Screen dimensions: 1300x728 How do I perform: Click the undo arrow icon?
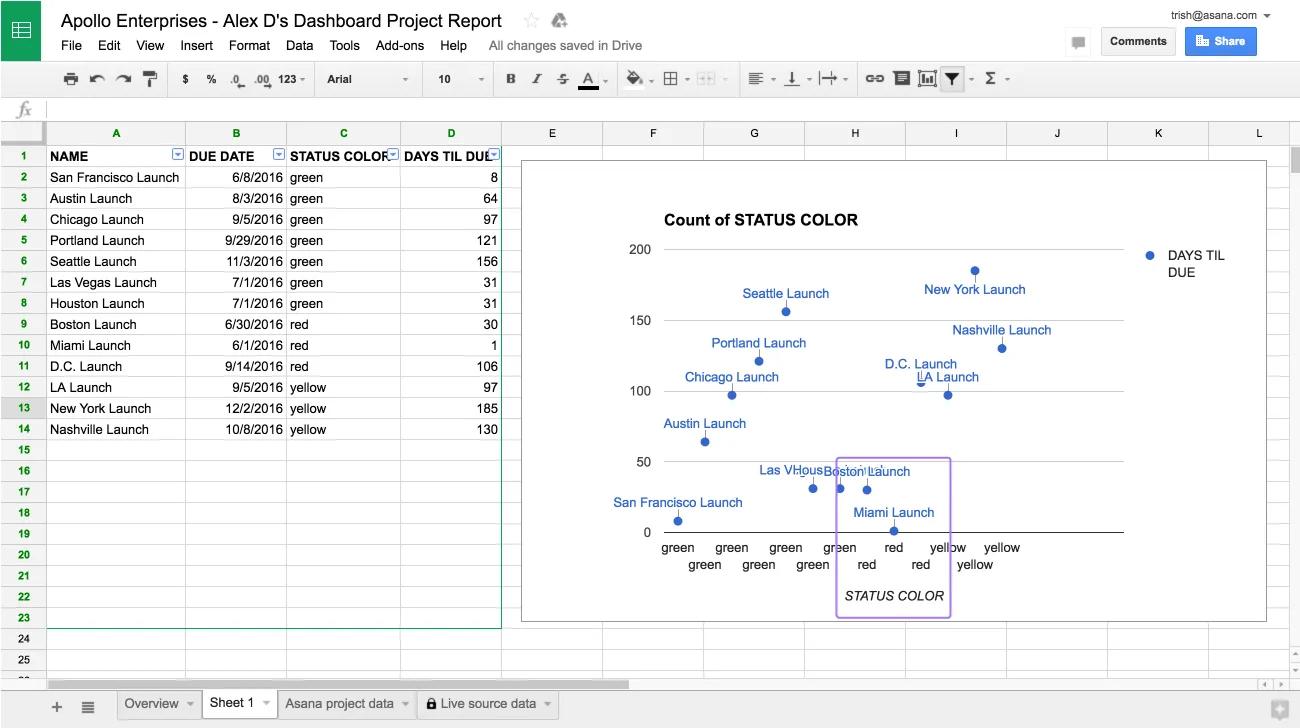point(97,79)
